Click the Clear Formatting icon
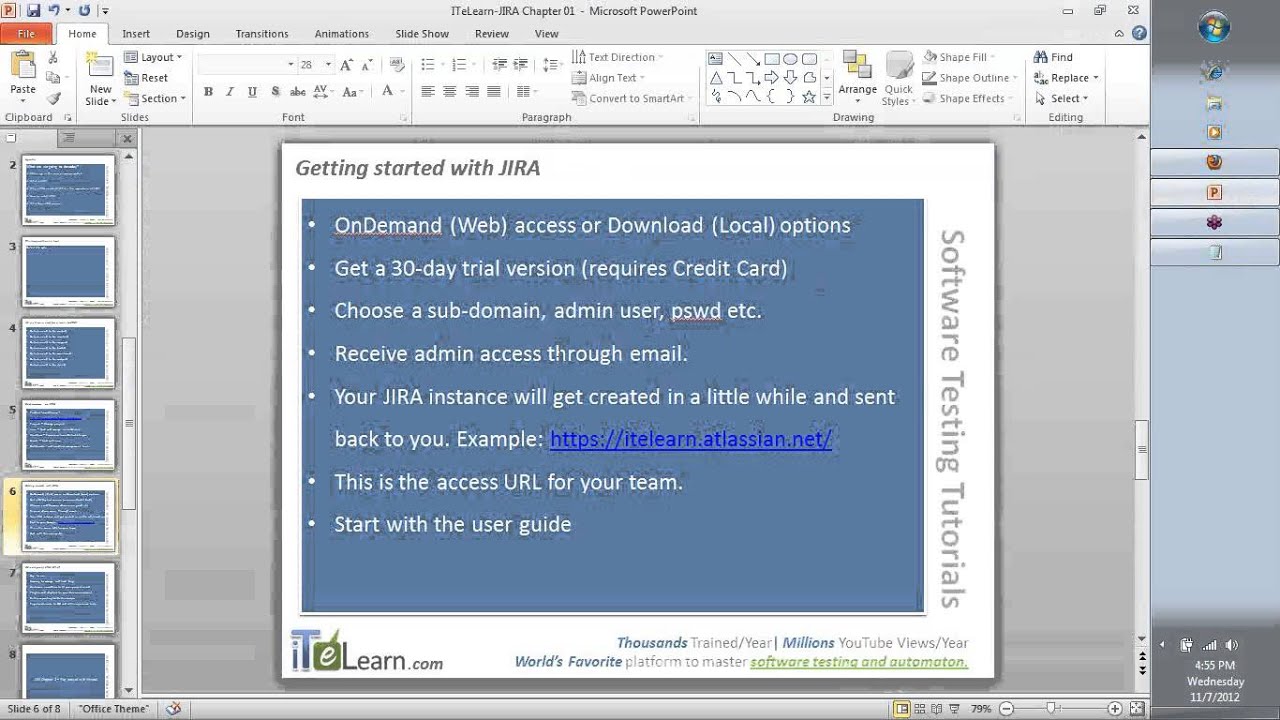This screenshot has height=720, width=1280. tap(397, 64)
